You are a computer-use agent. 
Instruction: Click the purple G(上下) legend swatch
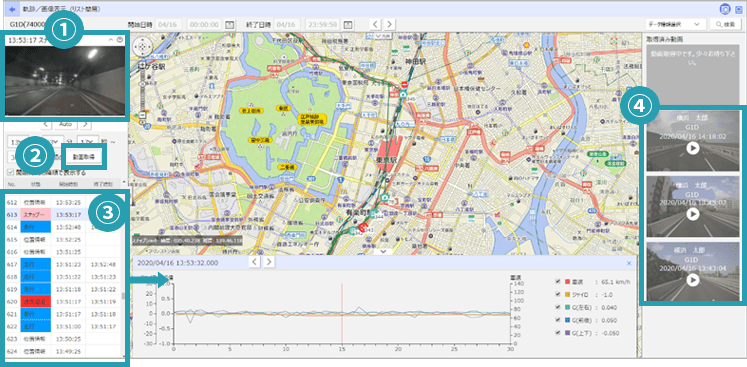pos(568,333)
